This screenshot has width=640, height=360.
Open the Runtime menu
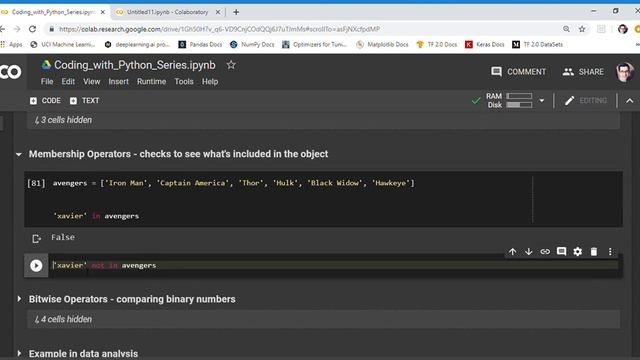tap(151, 82)
